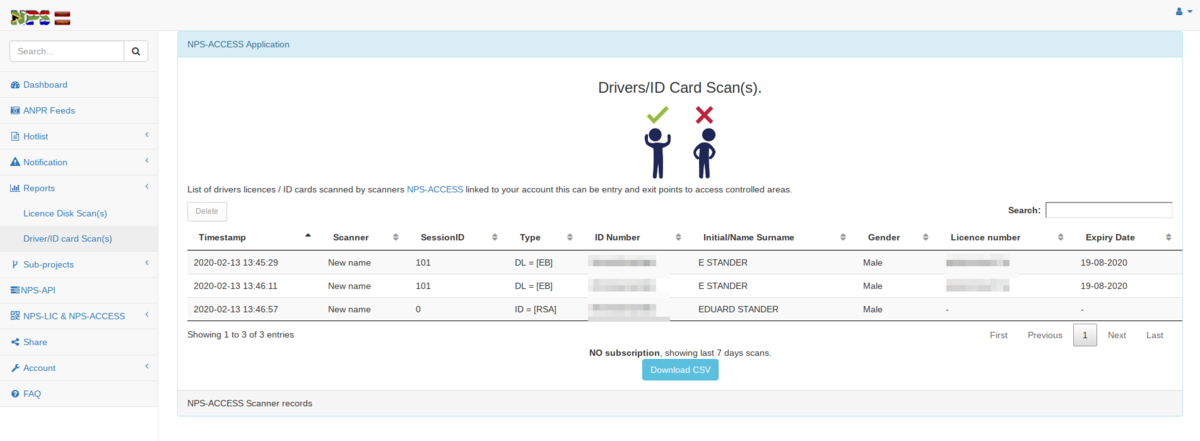
Task: Click the Share item in sidebar
Action: [x=35, y=342]
